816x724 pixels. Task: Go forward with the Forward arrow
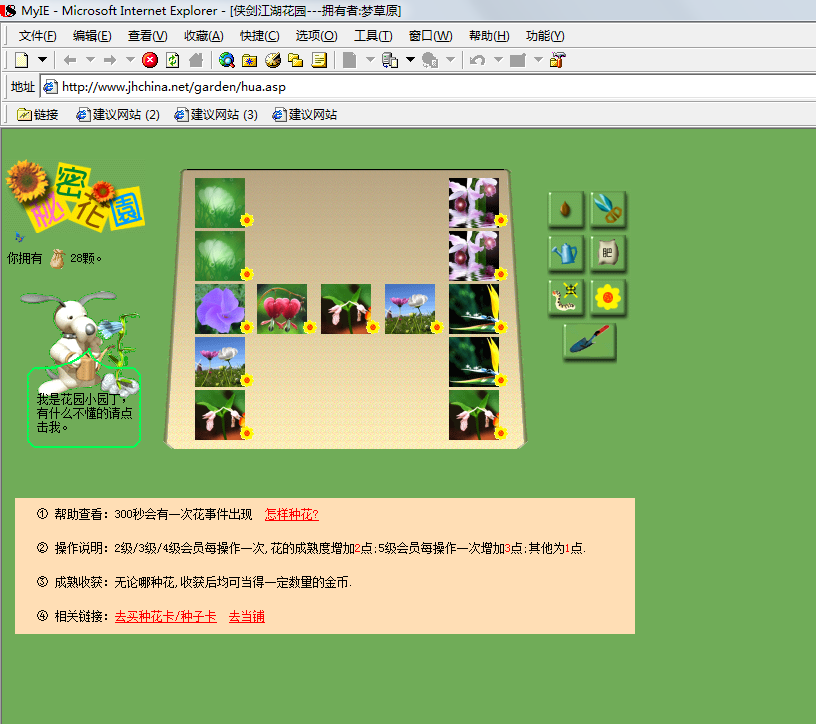click(110, 60)
